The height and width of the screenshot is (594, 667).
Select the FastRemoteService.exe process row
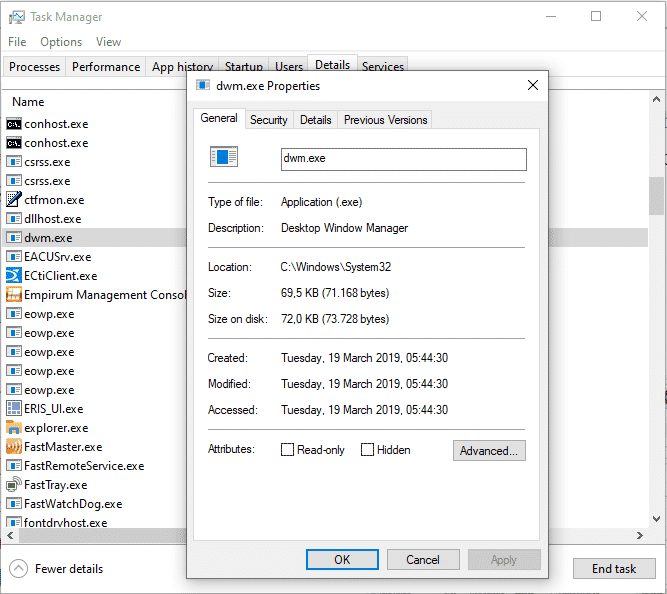click(x=94, y=465)
